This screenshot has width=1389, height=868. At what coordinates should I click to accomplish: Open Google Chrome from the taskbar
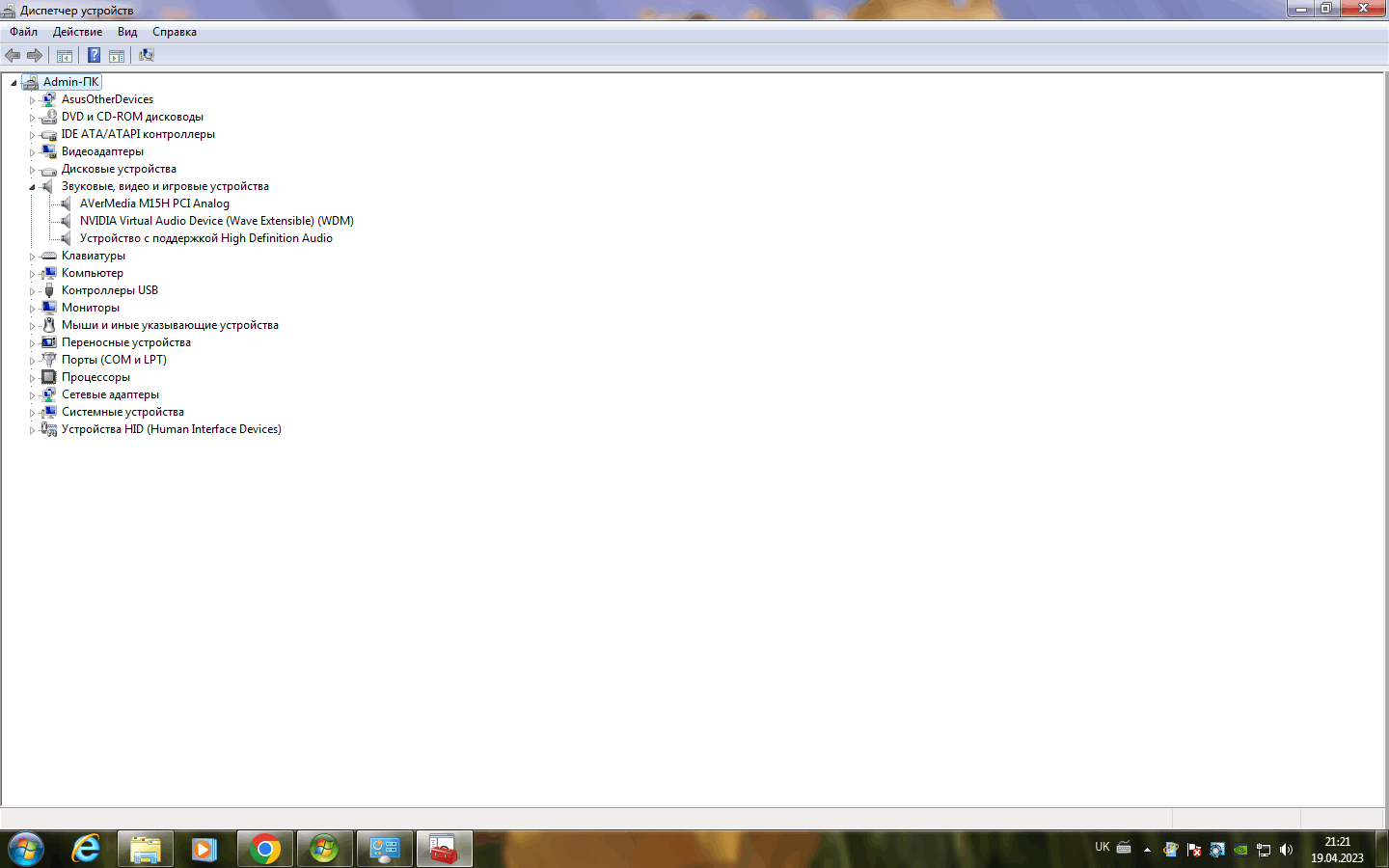tap(265, 850)
